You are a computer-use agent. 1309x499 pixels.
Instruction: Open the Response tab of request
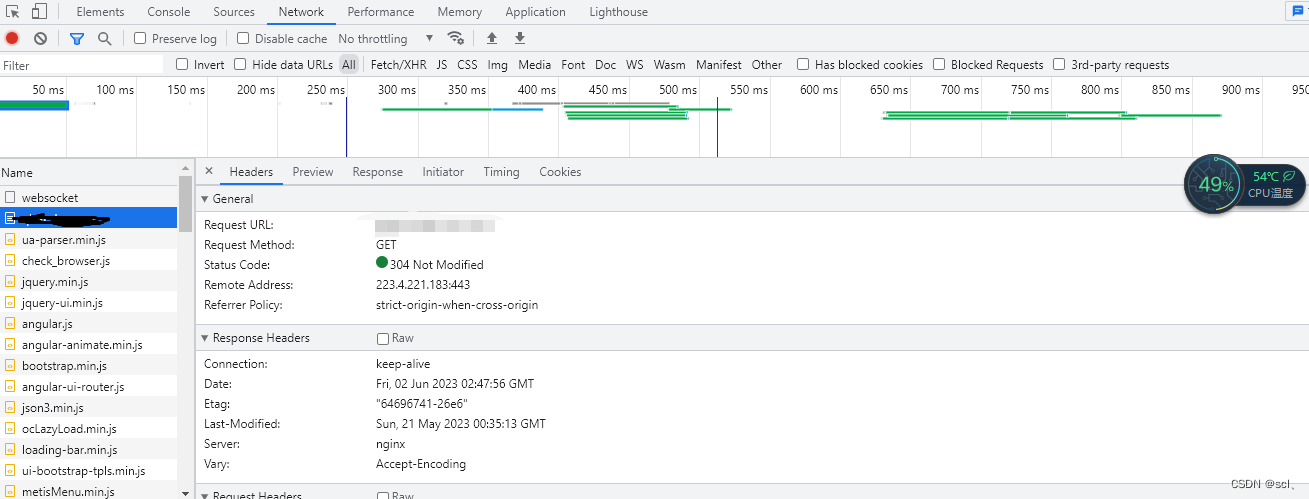click(377, 172)
